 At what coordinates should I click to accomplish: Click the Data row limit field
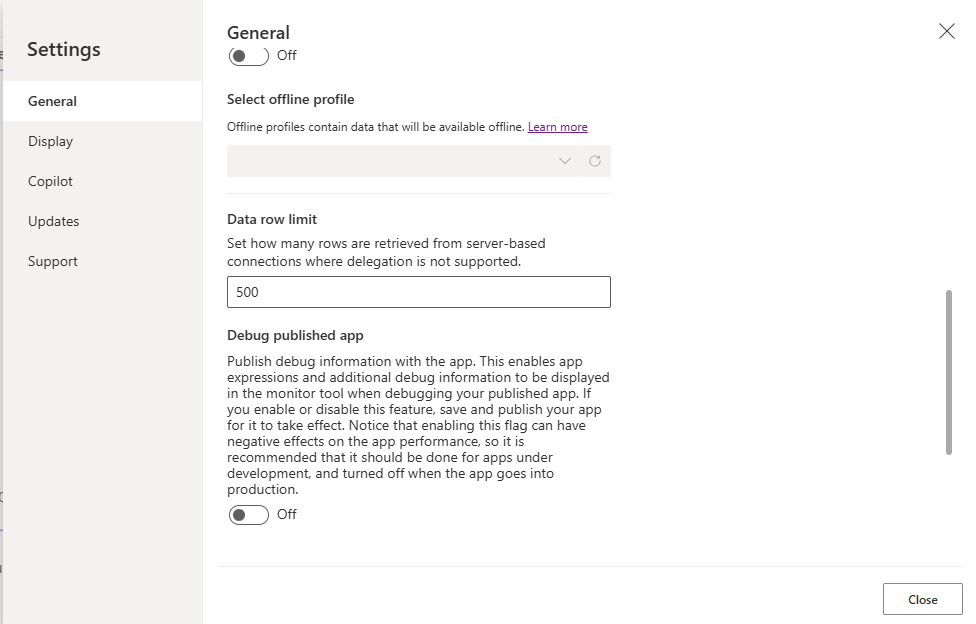click(419, 292)
